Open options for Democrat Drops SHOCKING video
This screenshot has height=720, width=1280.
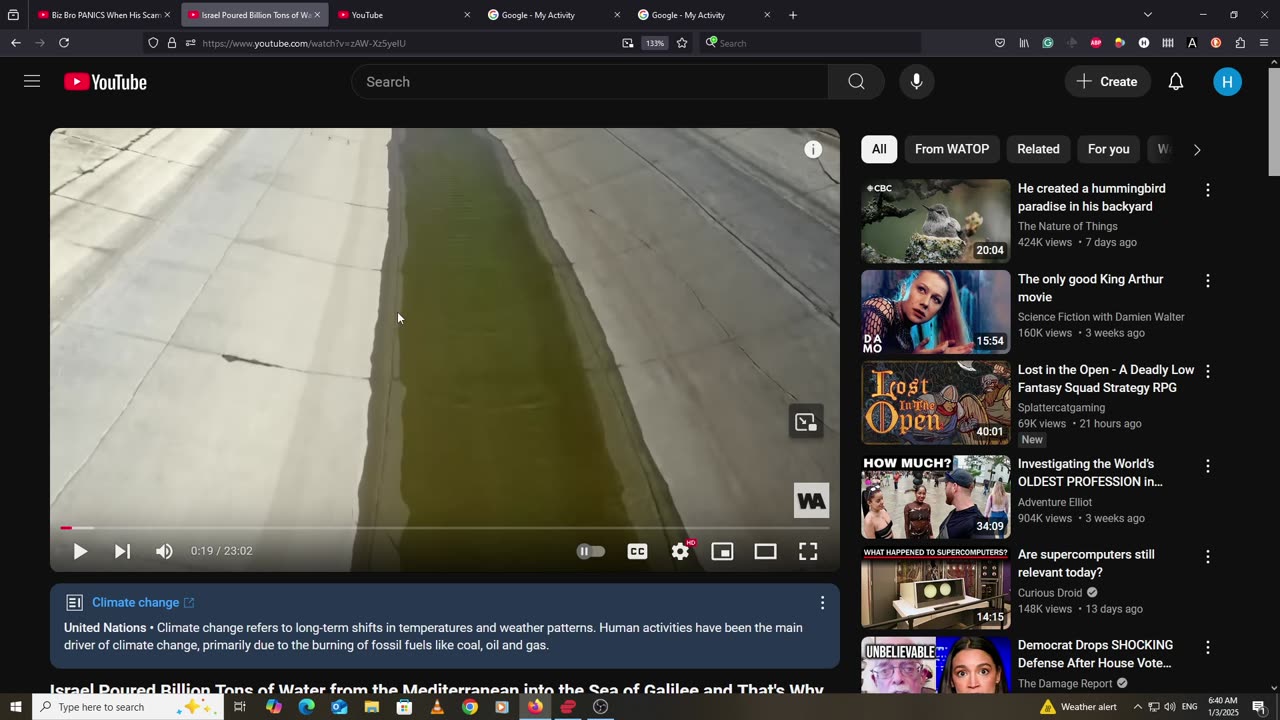tap(1207, 647)
